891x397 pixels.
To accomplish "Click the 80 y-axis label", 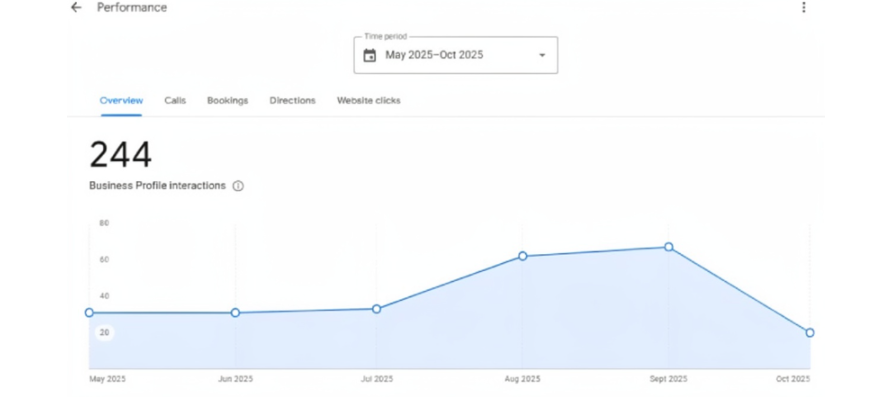I will (x=104, y=223).
